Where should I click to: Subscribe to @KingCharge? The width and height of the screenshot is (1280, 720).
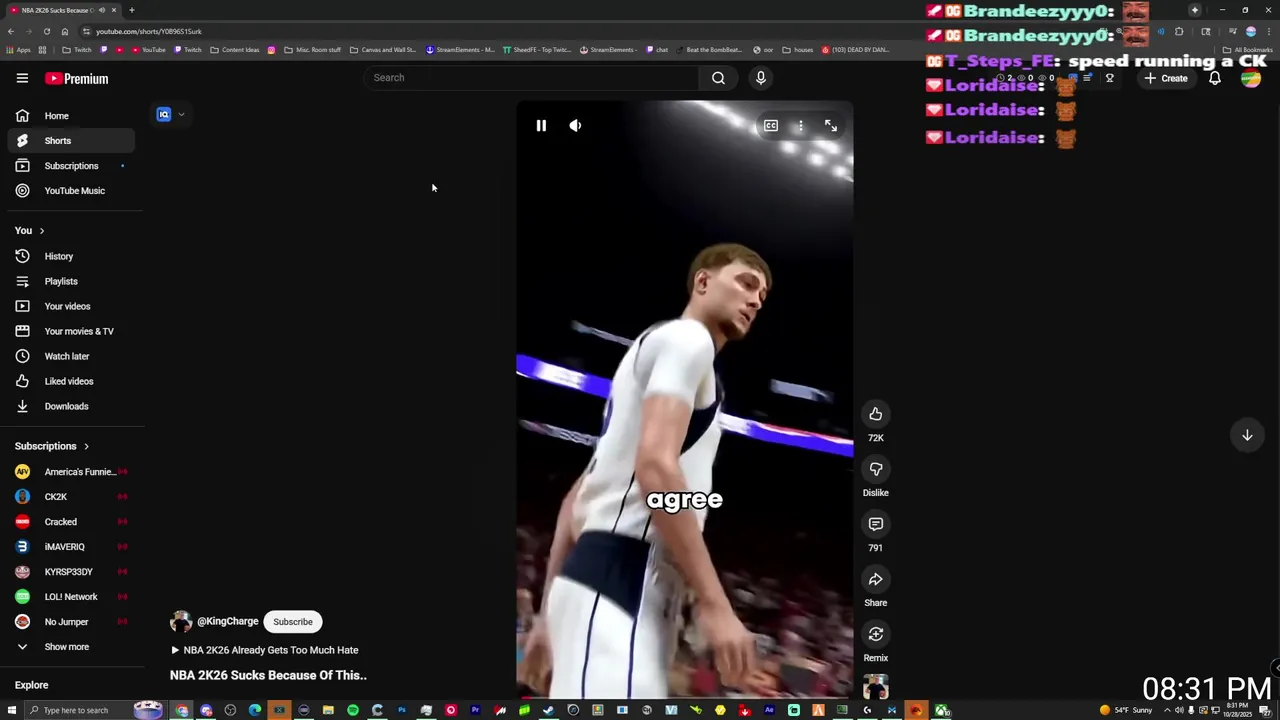click(x=293, y=622)
